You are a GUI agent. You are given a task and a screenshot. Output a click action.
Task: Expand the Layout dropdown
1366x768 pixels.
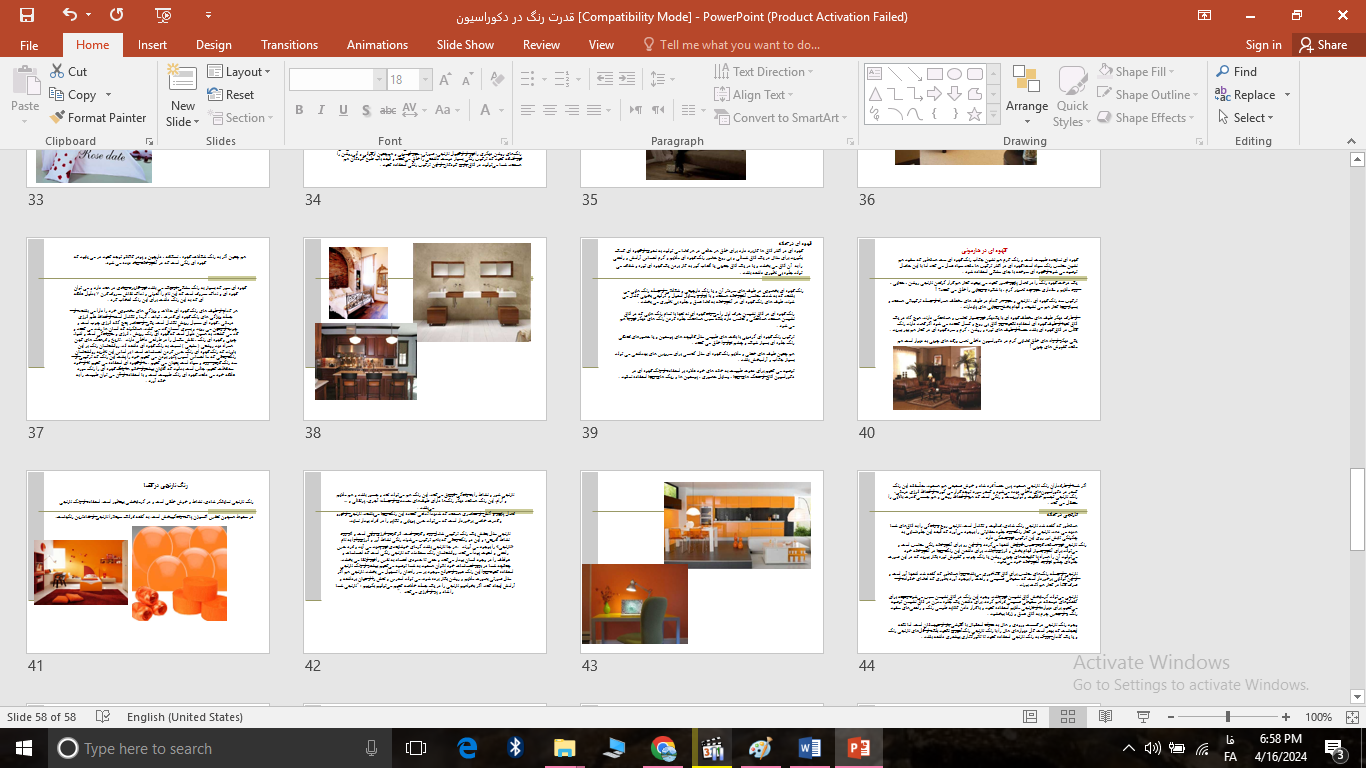(237, 72)
